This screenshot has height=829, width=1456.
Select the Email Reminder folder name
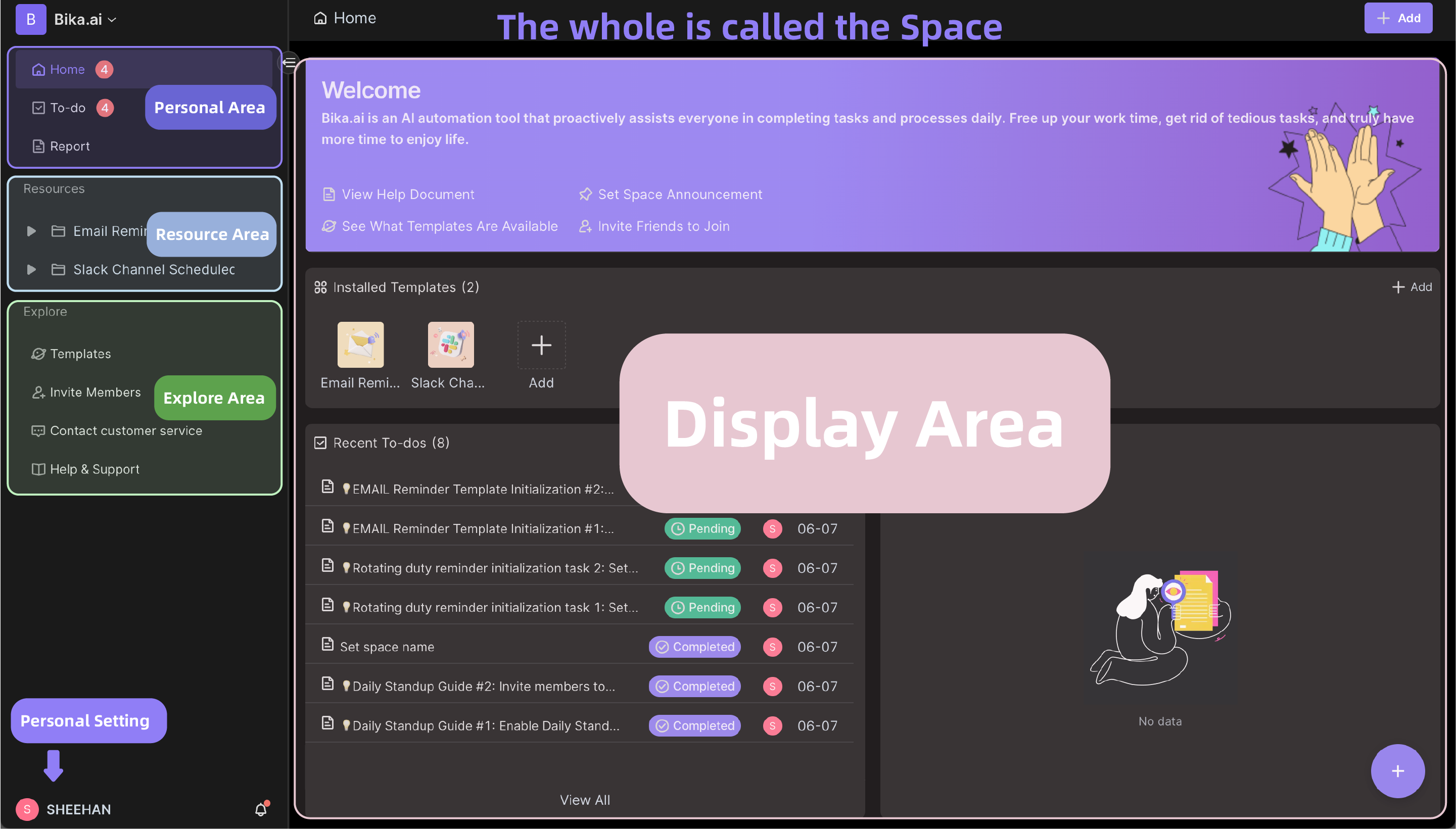coord(110,231)
